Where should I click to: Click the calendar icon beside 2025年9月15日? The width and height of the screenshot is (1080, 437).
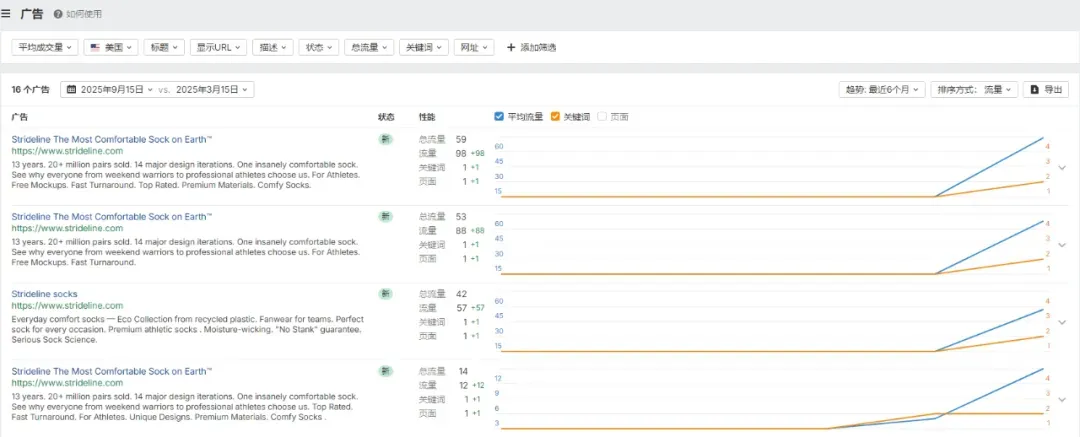click(72, 90)
